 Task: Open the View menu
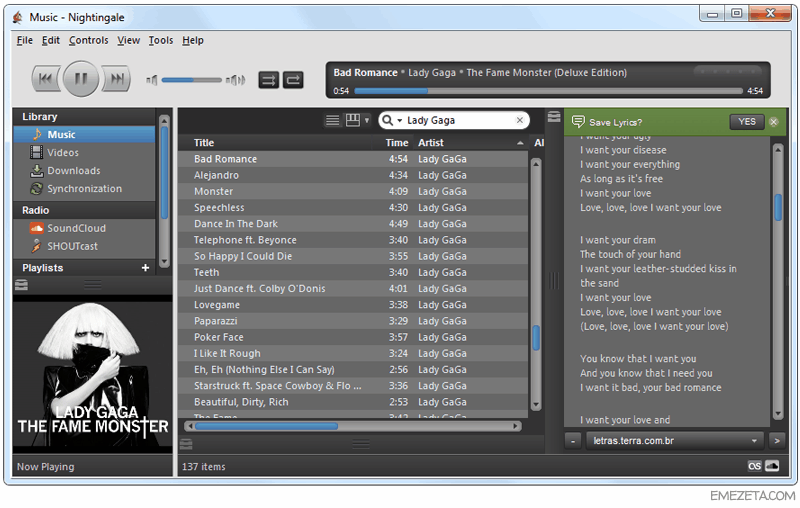point(129,40)
